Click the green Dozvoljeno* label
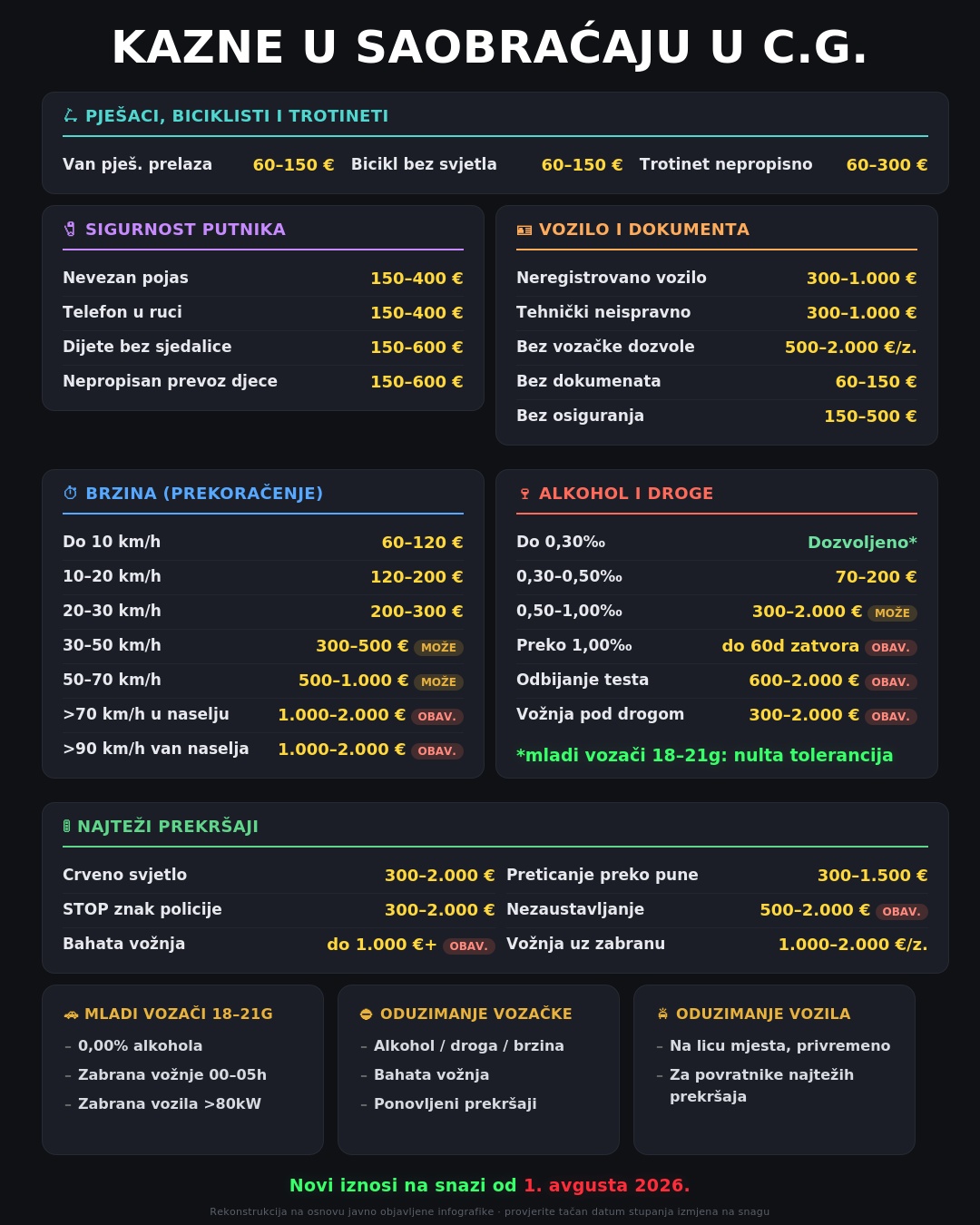Screen dimensions: 980x1225 (862, 543)
